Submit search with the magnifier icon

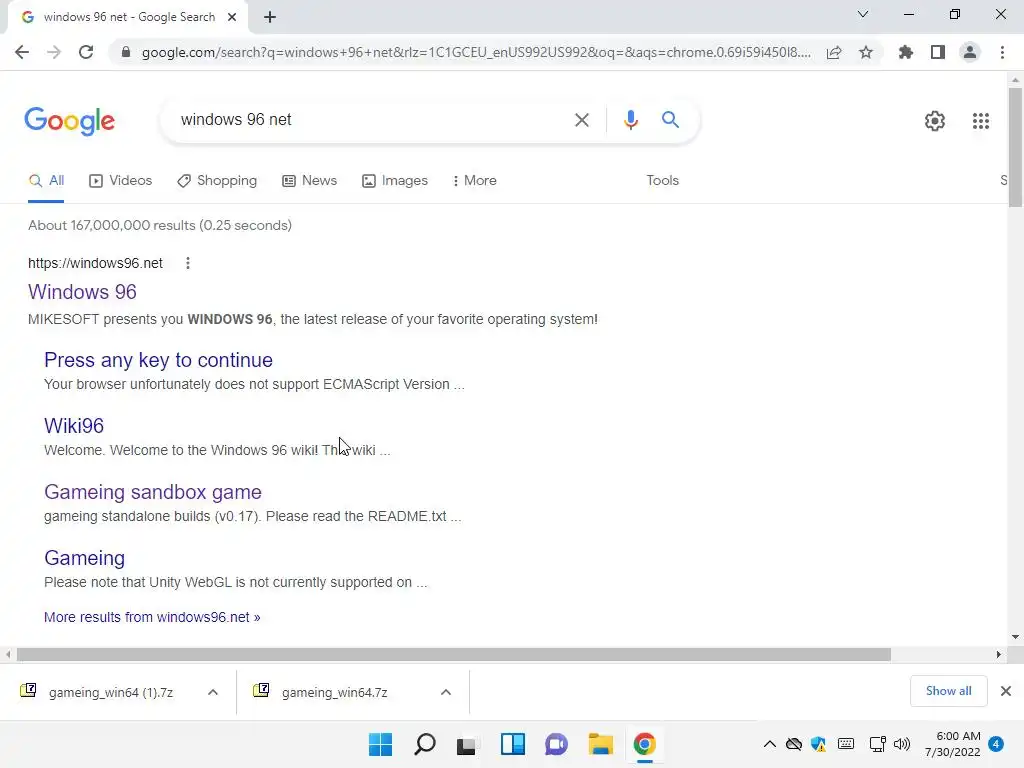(x=670, y=120)
